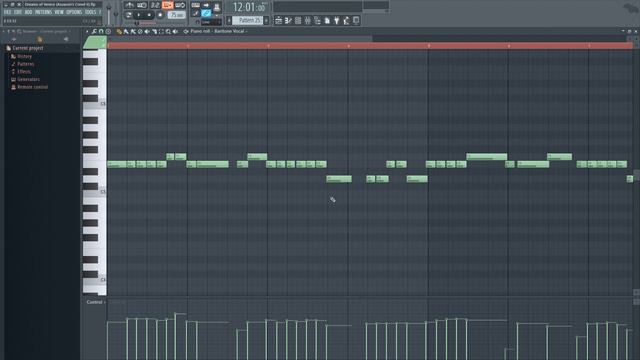Open OPTIONS menu
This screenshot has width=640, height=360.
tap(74, 12)
